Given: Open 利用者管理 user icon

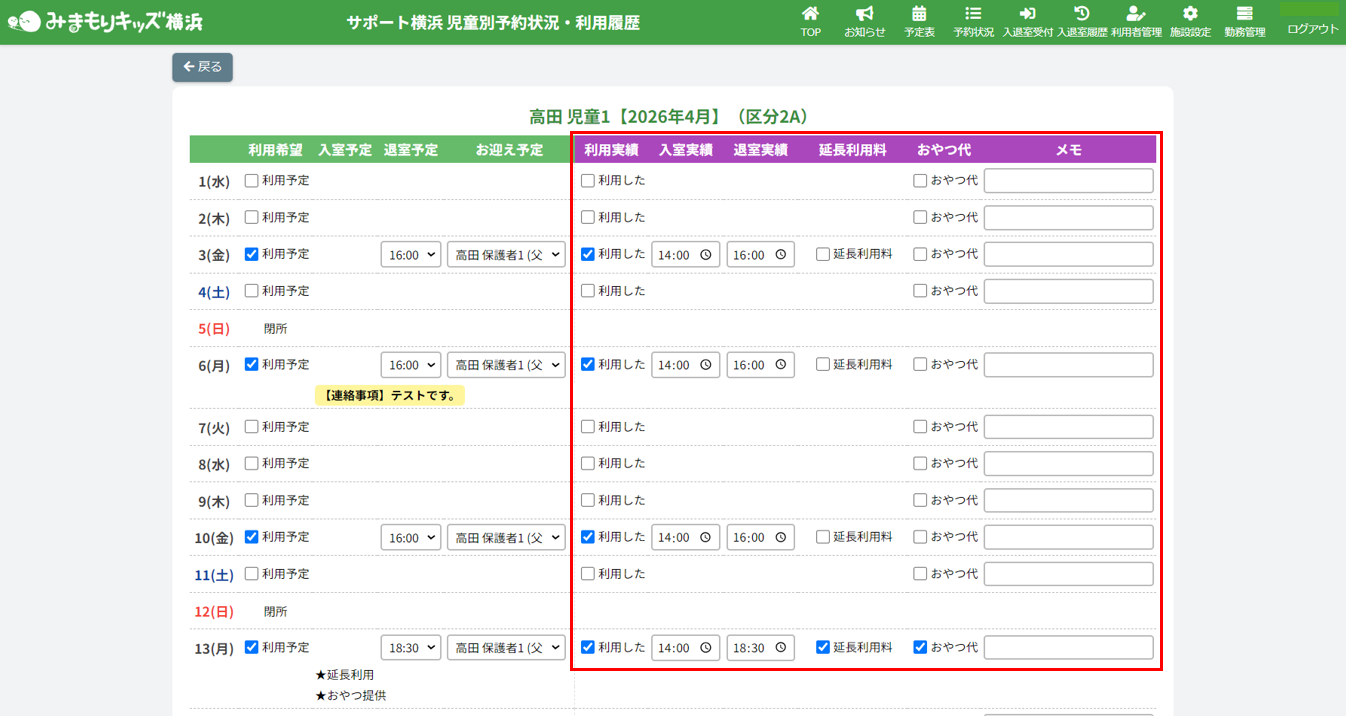Looking at the screenshot, I should (1136, 21).
